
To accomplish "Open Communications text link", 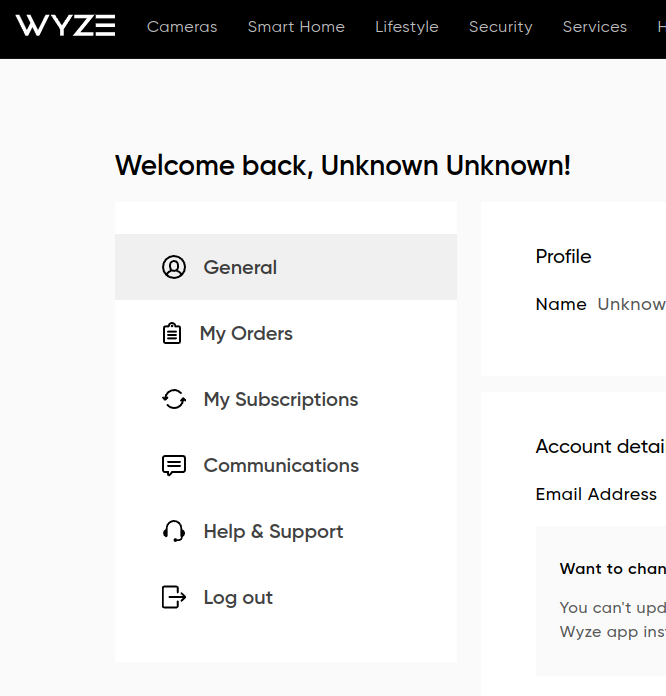I will (281, 465).
